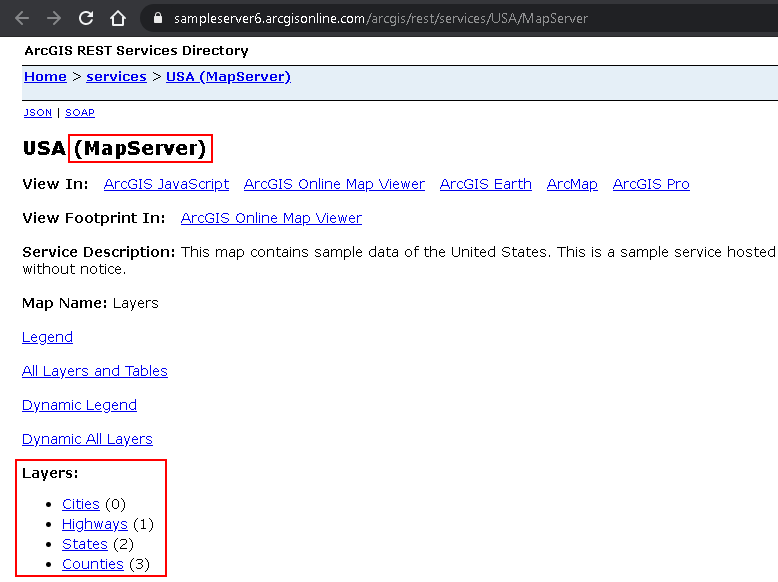Navigate to the services breadcrumb link
The height and width of the screenshot is (582, 778).
pos(116,77)
